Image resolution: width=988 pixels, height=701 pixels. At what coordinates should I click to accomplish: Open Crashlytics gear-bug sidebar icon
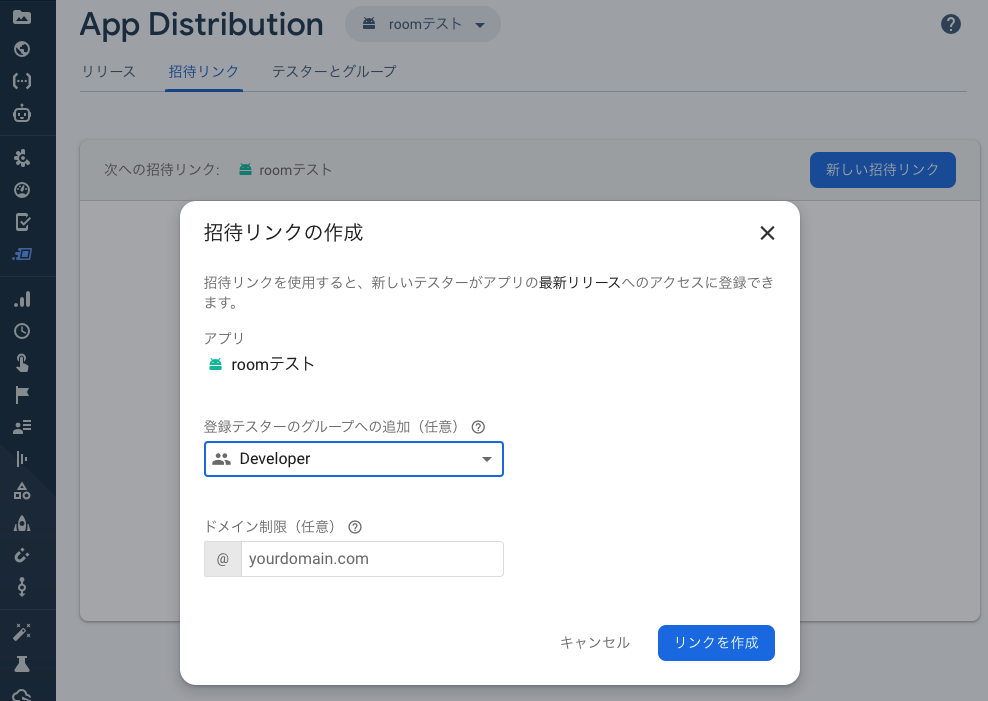click(x=22, y=158)
